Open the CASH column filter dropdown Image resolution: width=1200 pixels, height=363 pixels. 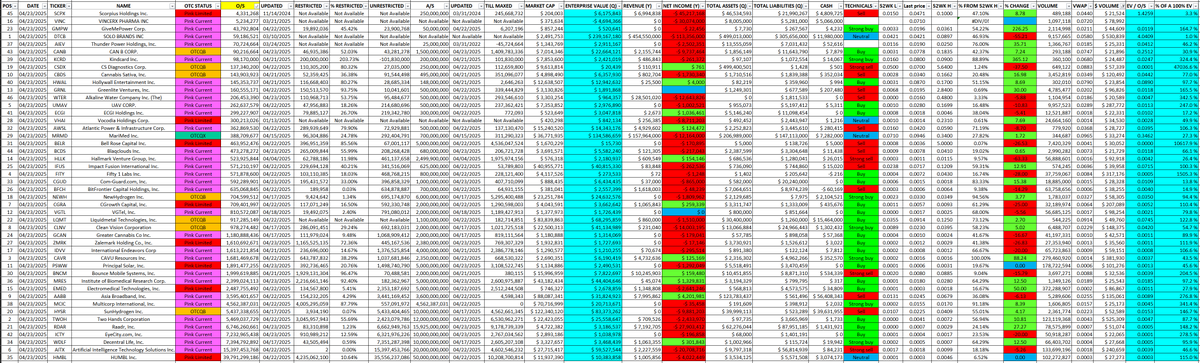841,5
